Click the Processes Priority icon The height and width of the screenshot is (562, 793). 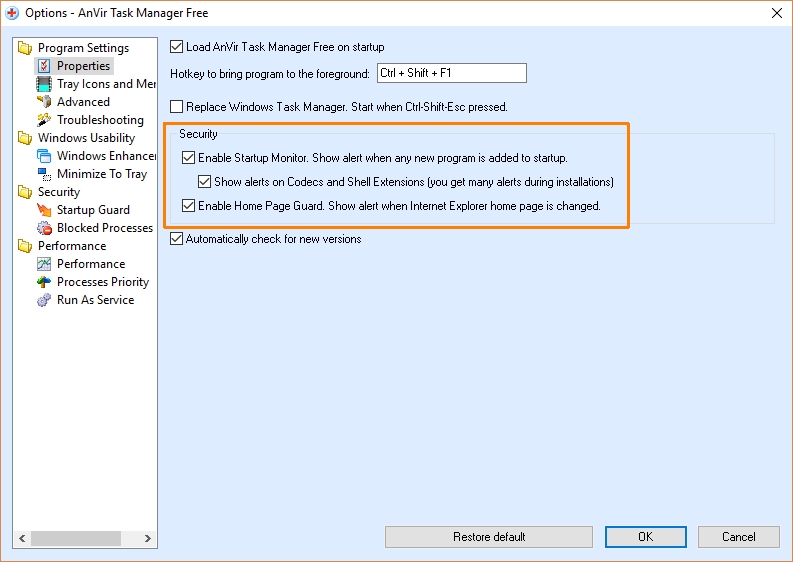click(x=44, y=282)
